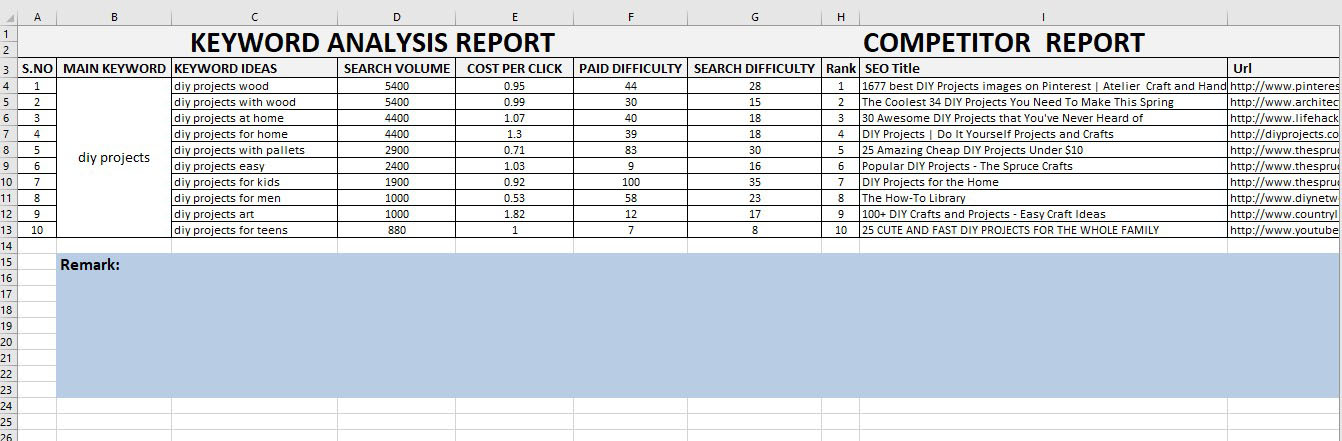Click the KEYWORD ANALYSIS REPORT title cell
Image resolution: width=1342 pixels, height=441 pixels.
point(372,43)
